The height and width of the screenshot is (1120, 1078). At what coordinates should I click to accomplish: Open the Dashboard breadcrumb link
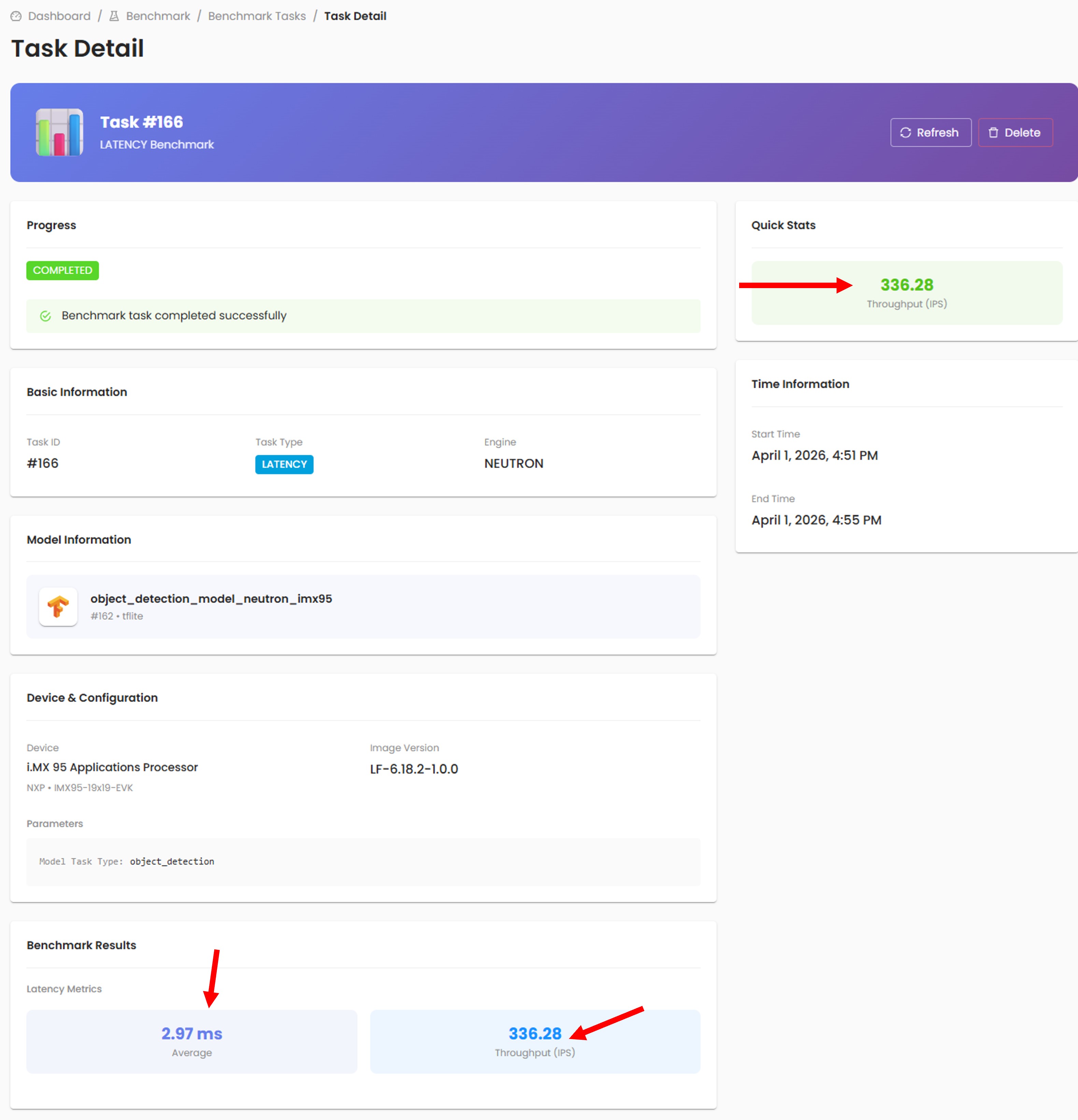point(59,16)
